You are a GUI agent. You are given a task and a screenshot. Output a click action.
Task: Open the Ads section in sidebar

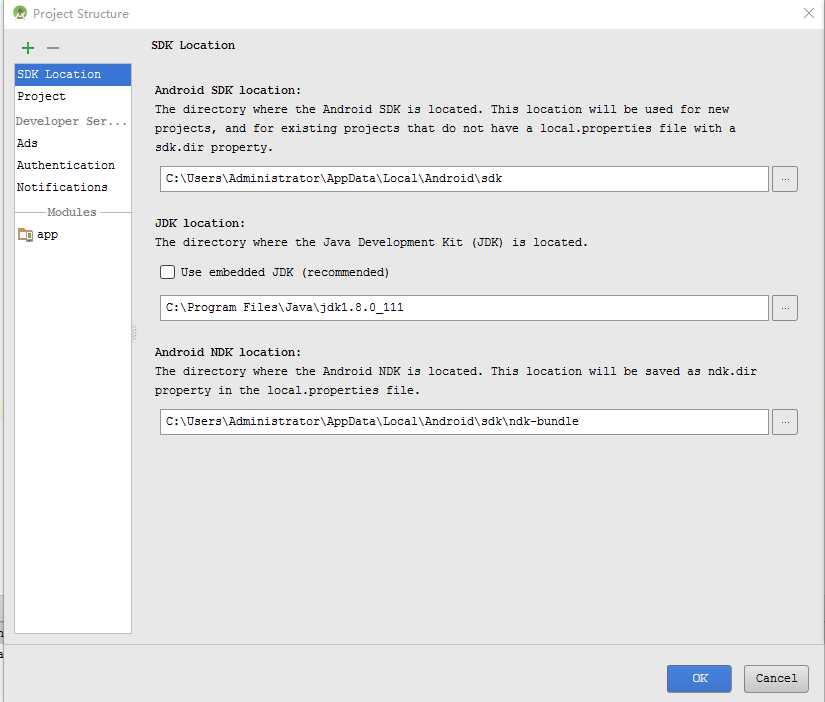(73, 143)
